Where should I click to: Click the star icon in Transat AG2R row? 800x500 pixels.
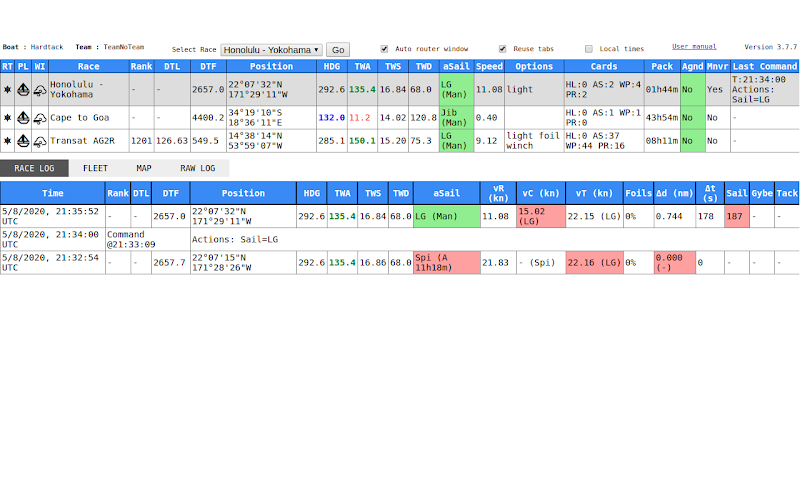7,140
